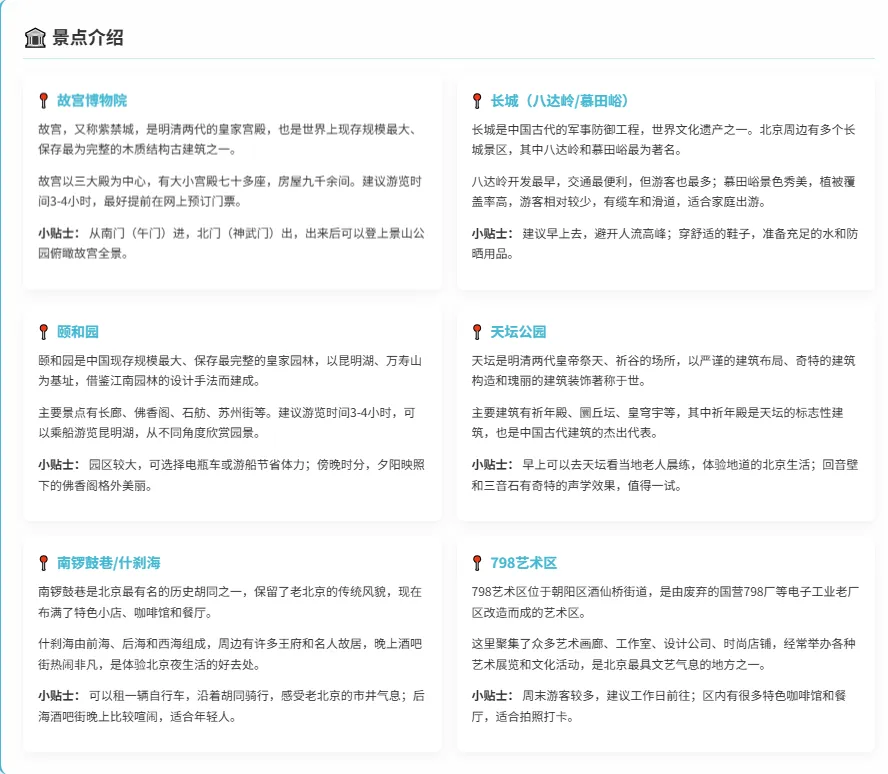Click the paragraph starting 南锣鼓巷是北京最有名的历史胡同
The image size is (888, 774).
tap(230, 602)
